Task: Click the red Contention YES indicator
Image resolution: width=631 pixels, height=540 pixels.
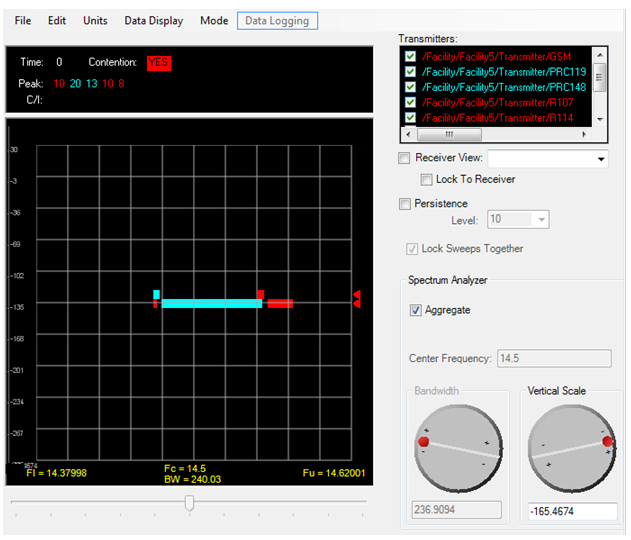Action: point(159,62)
